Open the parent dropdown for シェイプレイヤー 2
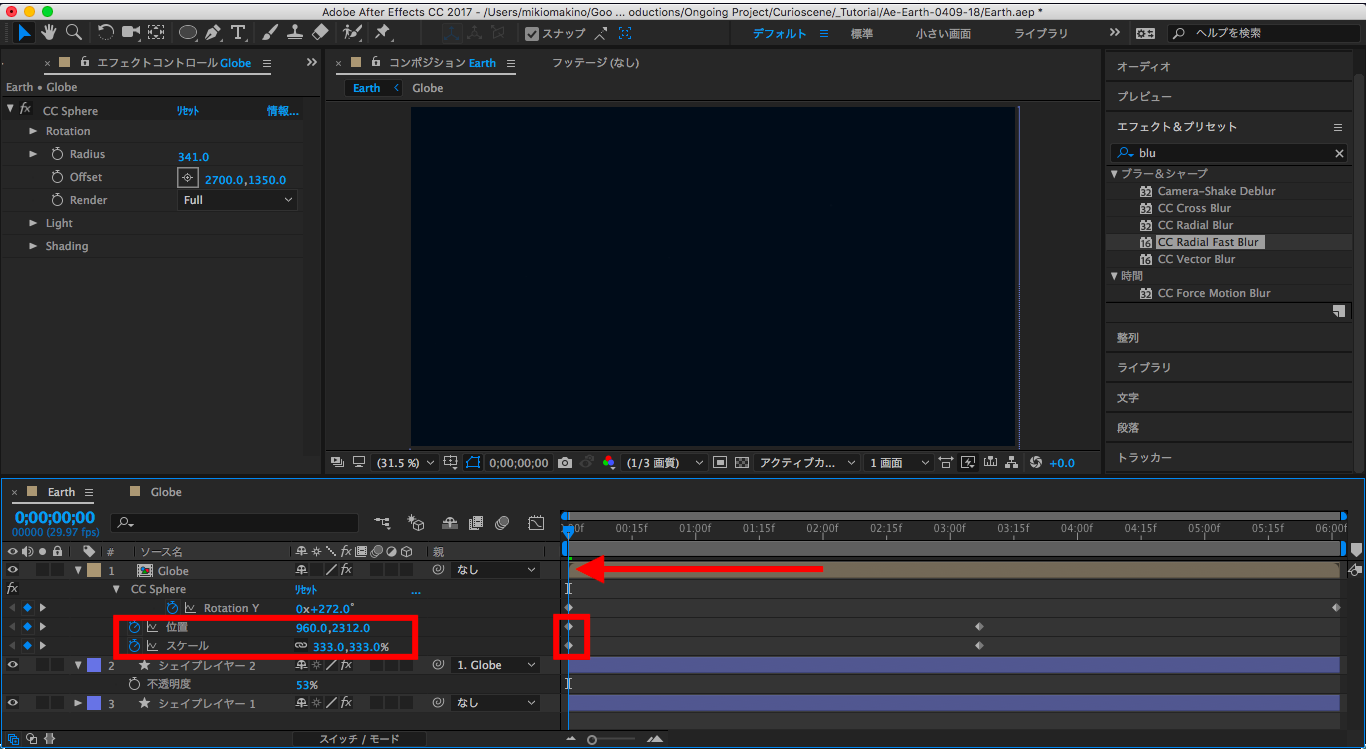Screen dimensions: 1366x749 tap(496, 665)
